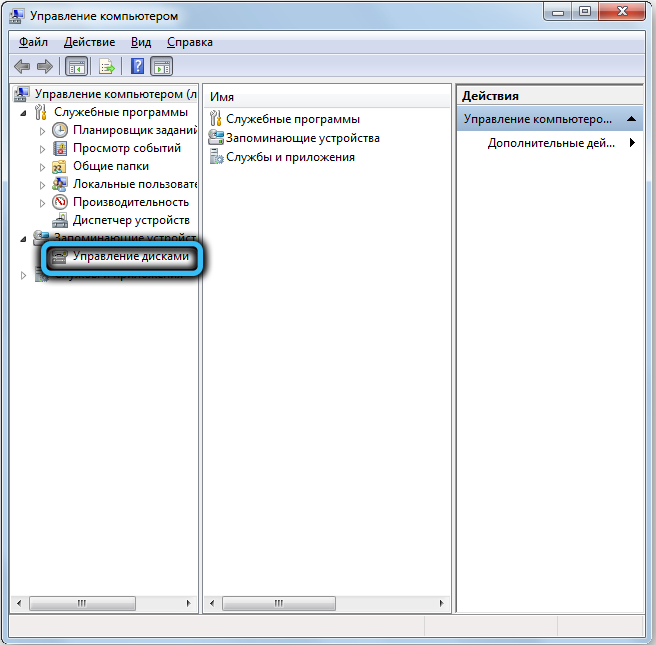
Task: Select Служебные программы in the center list
Action: pyautogui.click(x=293, y=119)
